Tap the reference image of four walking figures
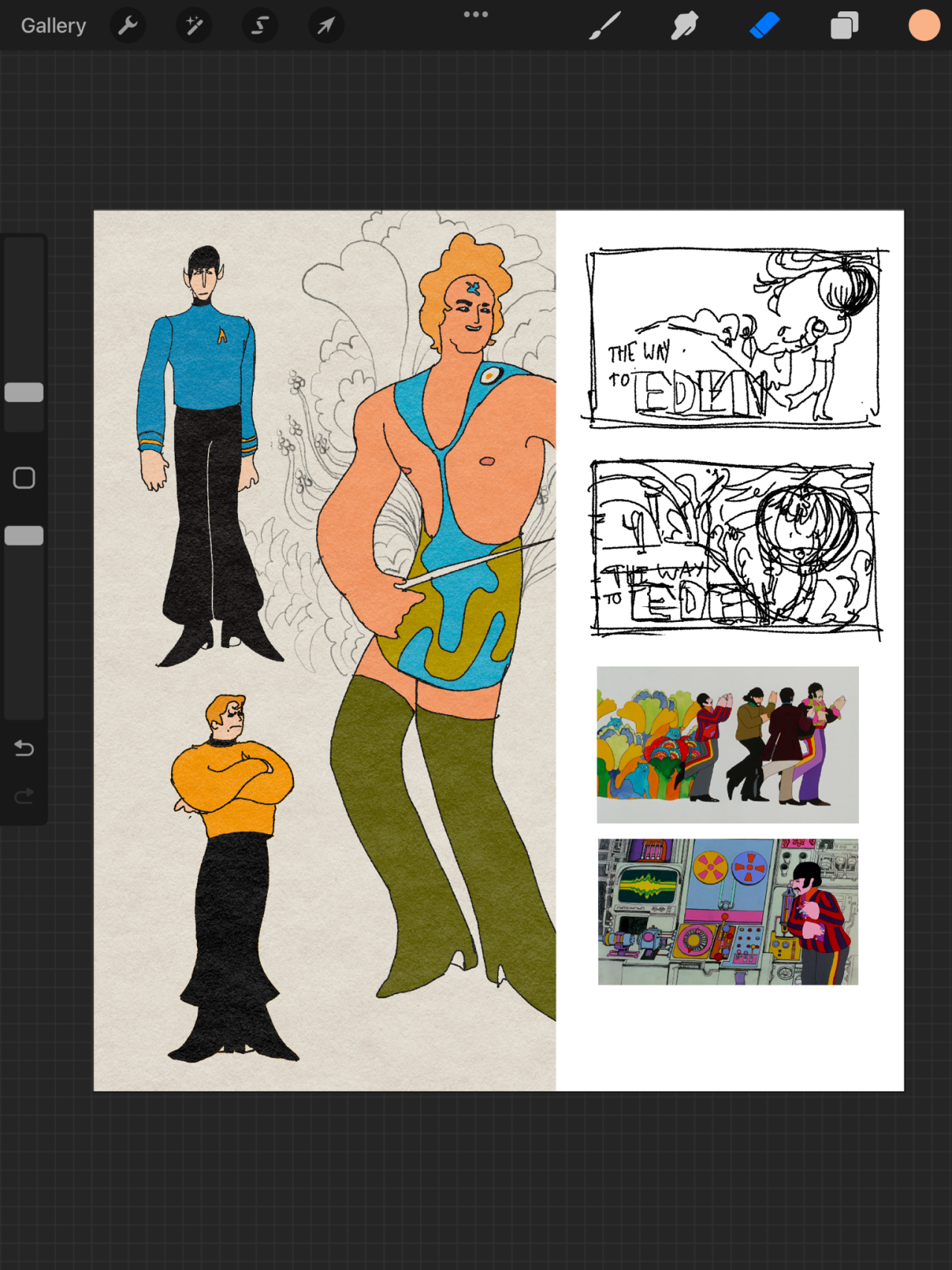This screenshot has height=1270, width=952. (x=727, y=745)
